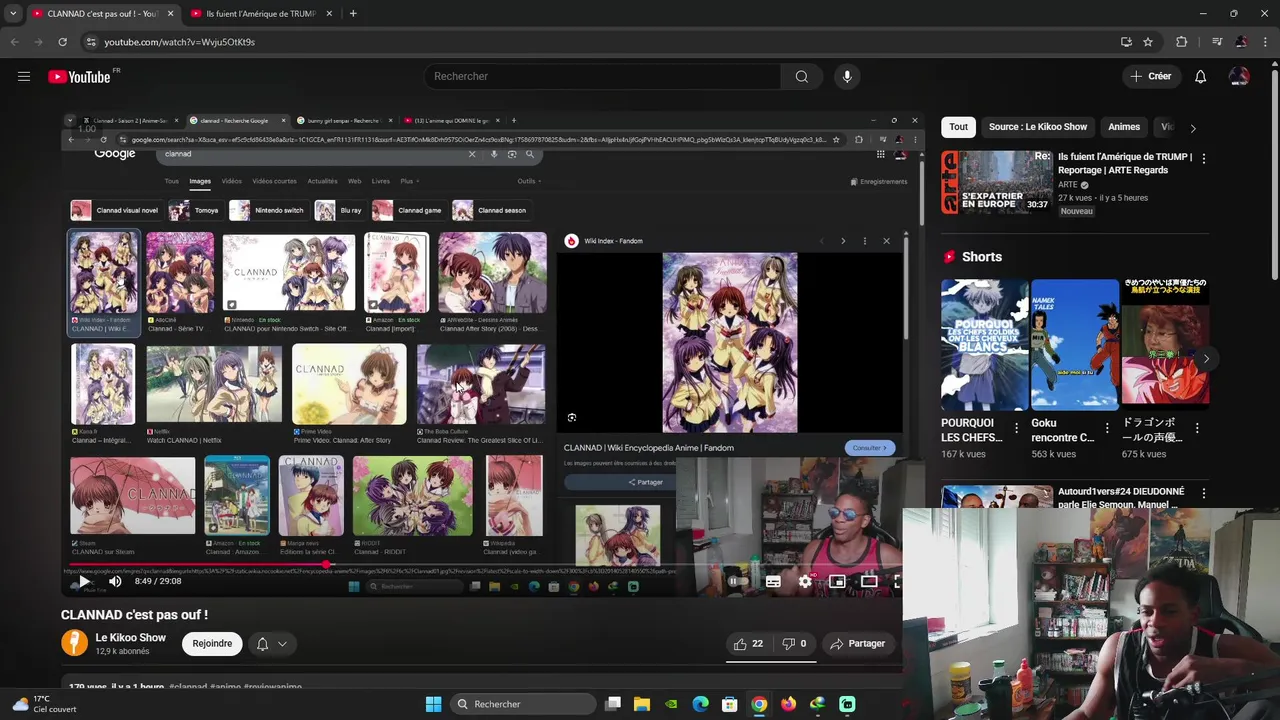Focus the YouTube Rechercher search field
1280x720 pixels.
(603, 76)
